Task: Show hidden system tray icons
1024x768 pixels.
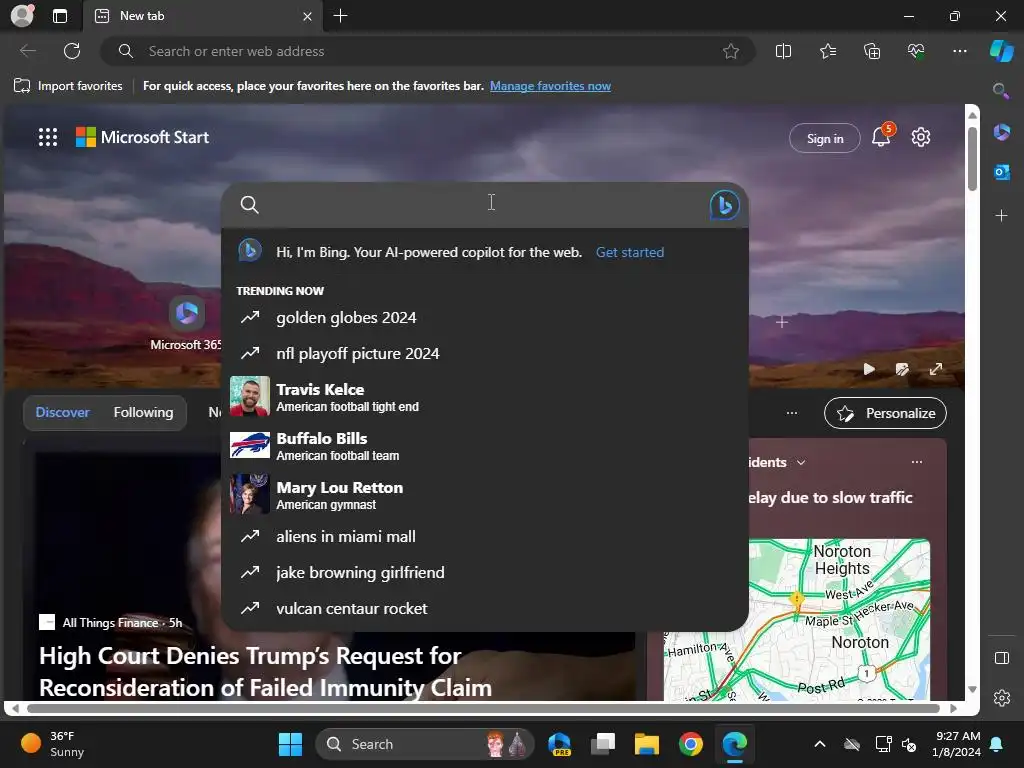Action: click(x=820, y=744)
